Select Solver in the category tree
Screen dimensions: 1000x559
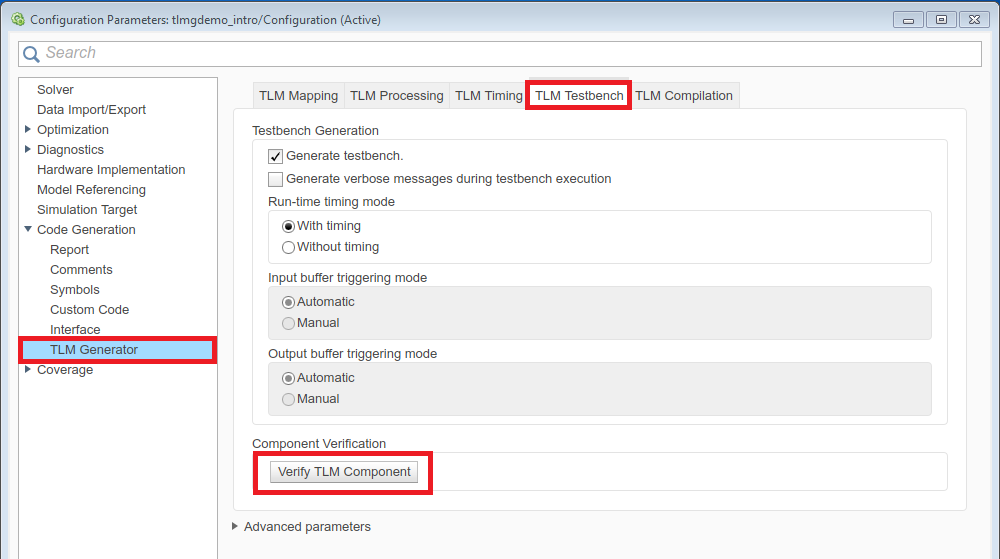tap(55, 90)
